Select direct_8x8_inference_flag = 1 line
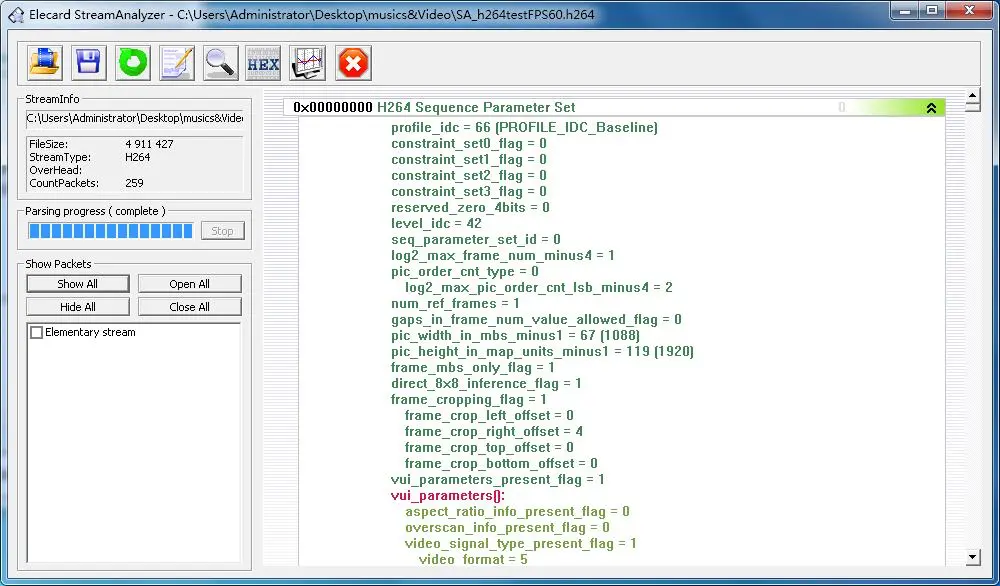The image size is (1000, 586). [x=486, y=383]
